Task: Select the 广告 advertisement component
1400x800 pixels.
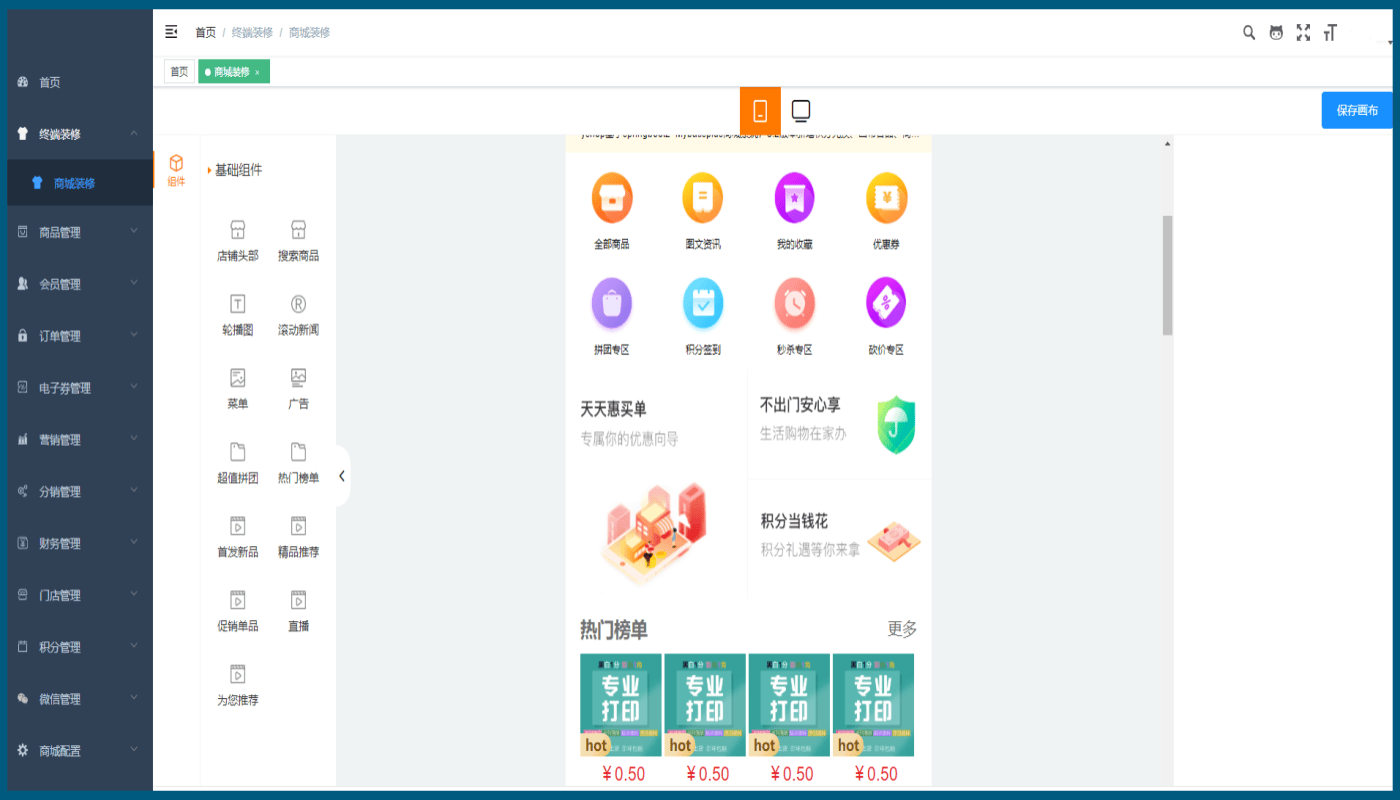Action: click(x=298, y=385)
